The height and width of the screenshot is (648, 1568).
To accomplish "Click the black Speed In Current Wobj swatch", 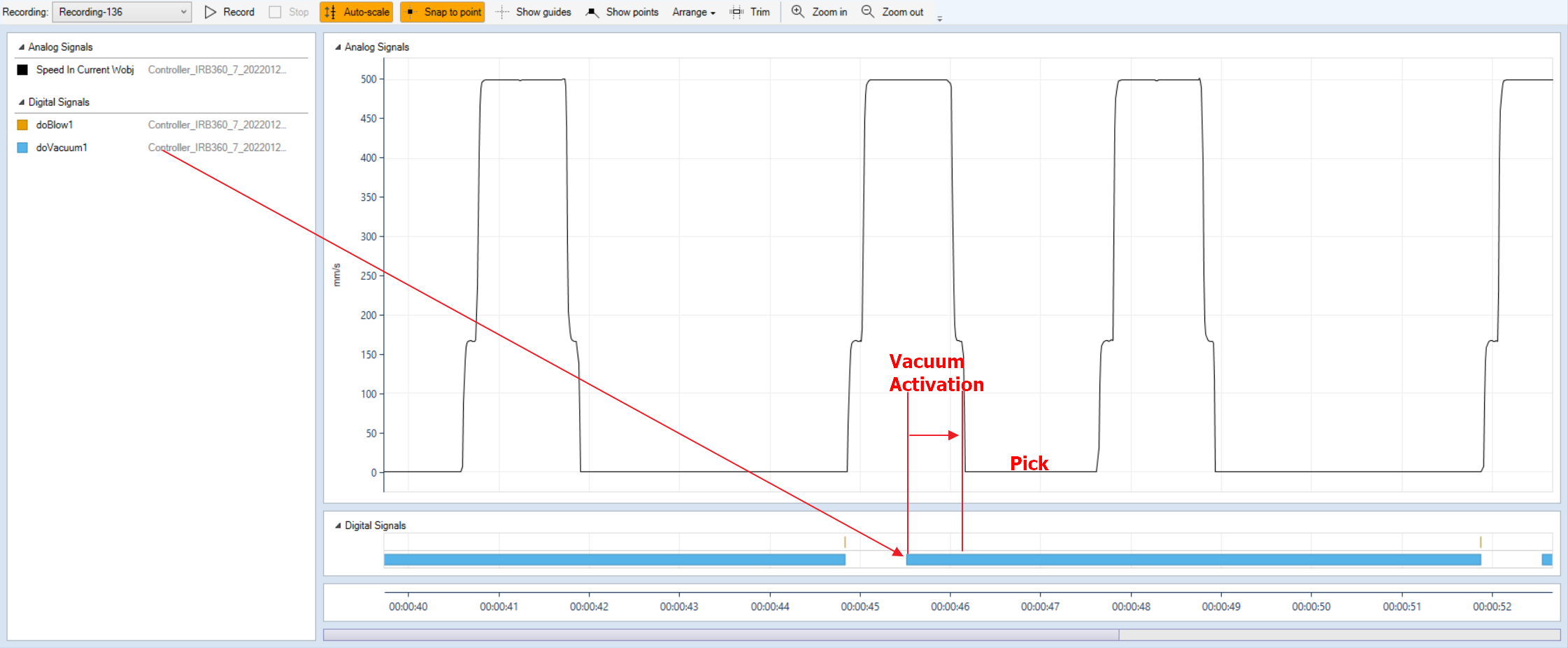I will point(22,70).
